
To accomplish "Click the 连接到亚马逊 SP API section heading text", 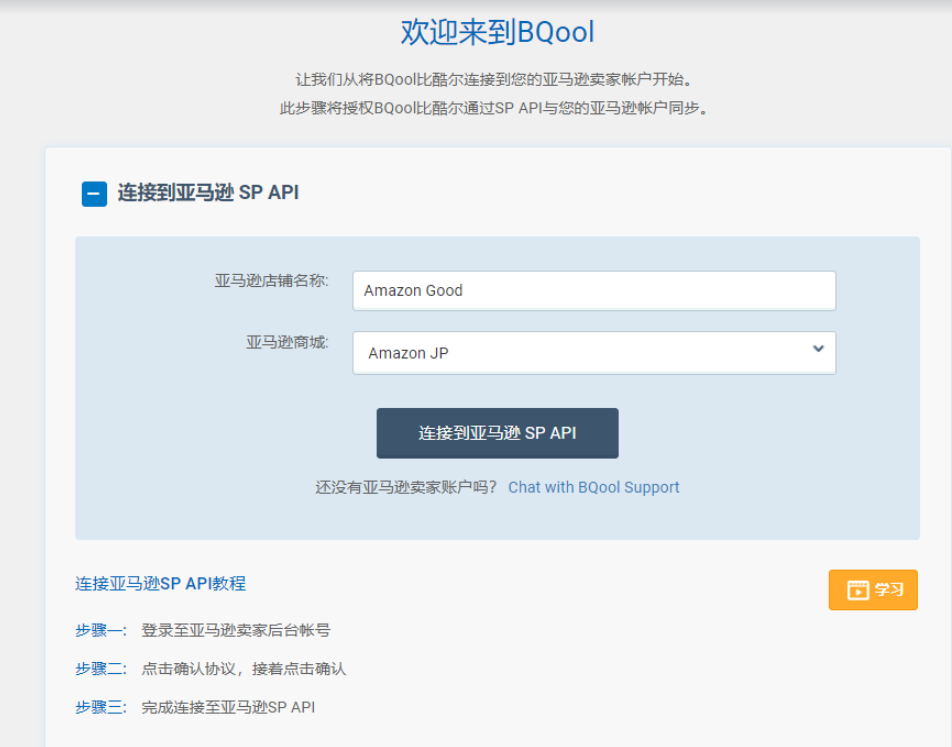I will 208,193.
